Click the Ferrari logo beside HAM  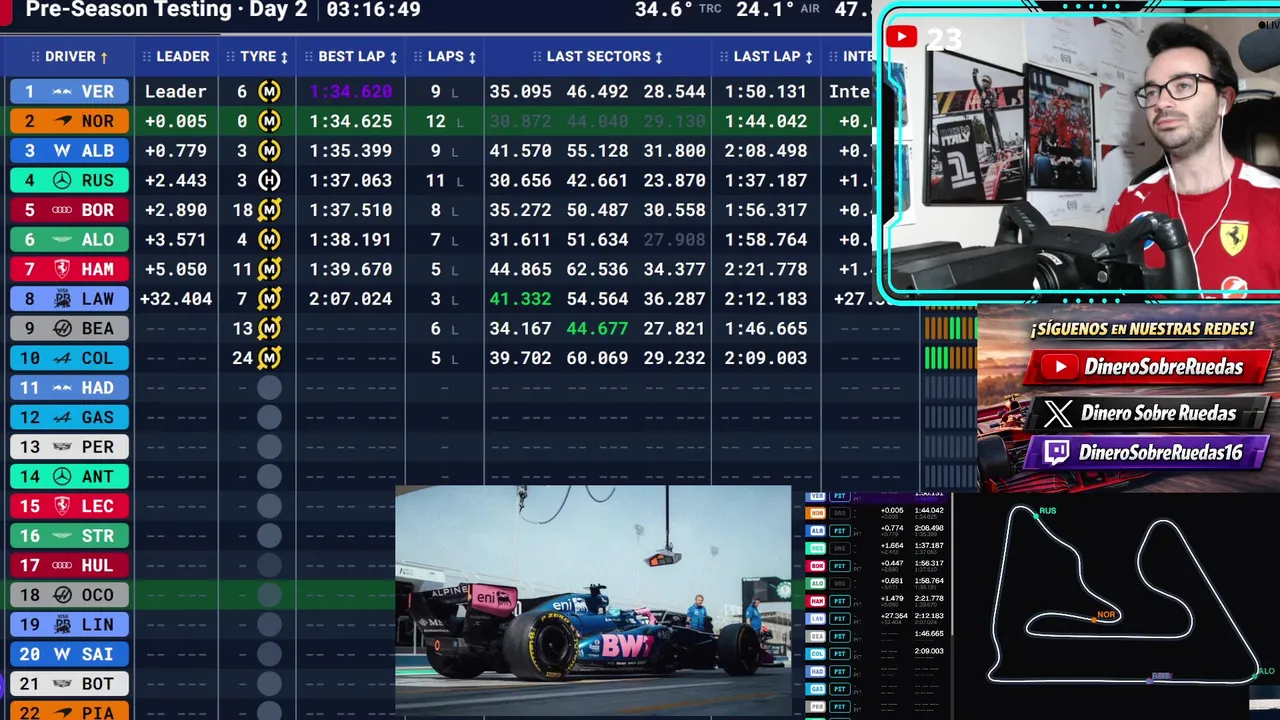click(62, 269)
